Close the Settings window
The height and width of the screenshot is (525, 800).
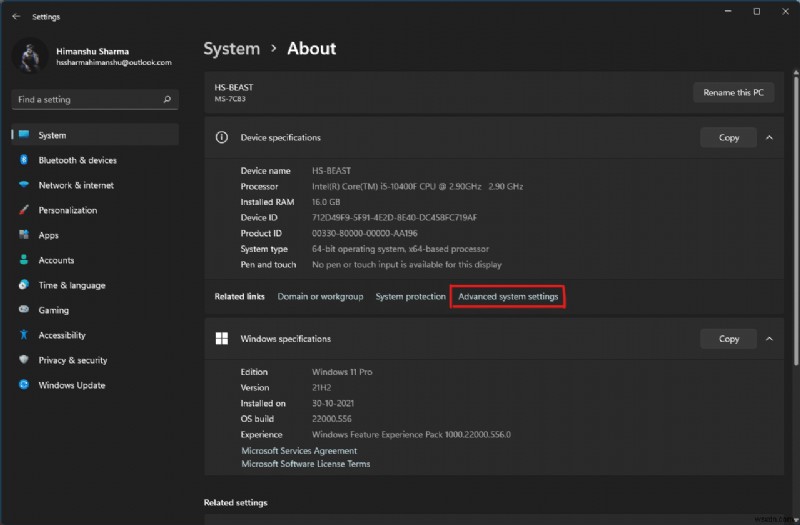(x=785, y=11)
